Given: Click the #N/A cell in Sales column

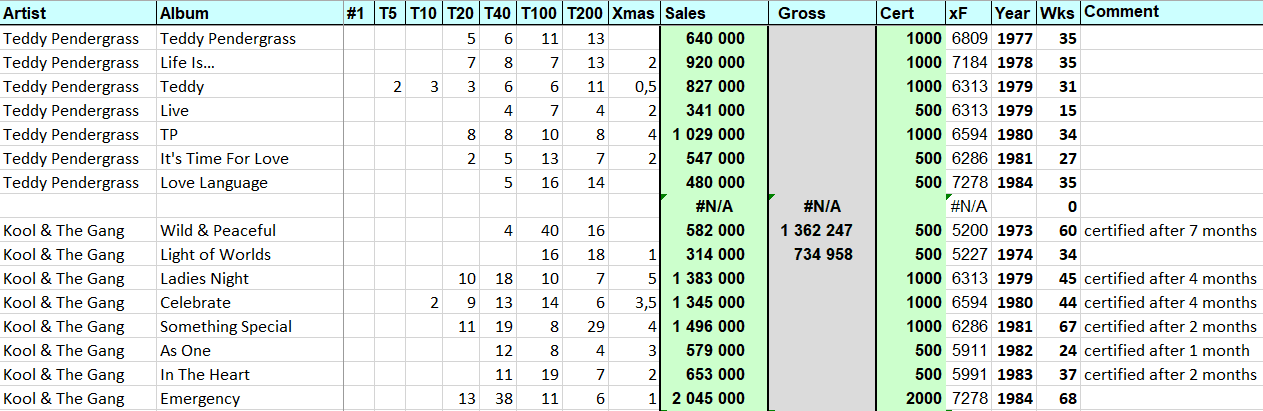Looking at the screenshot, I should (713, 206).
